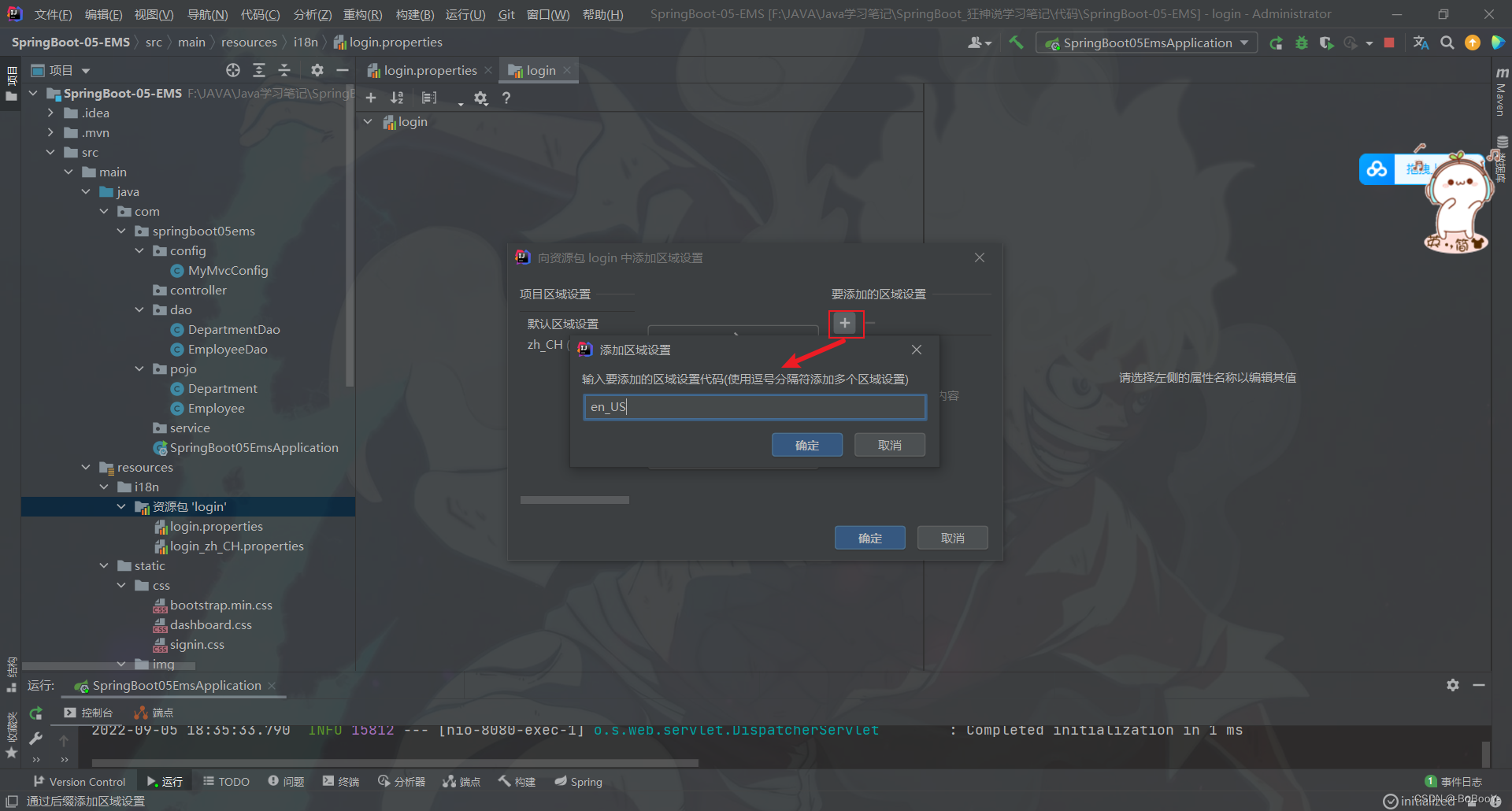Open the Maven side panel
1512x811 pixels.
pos(1501,92)
